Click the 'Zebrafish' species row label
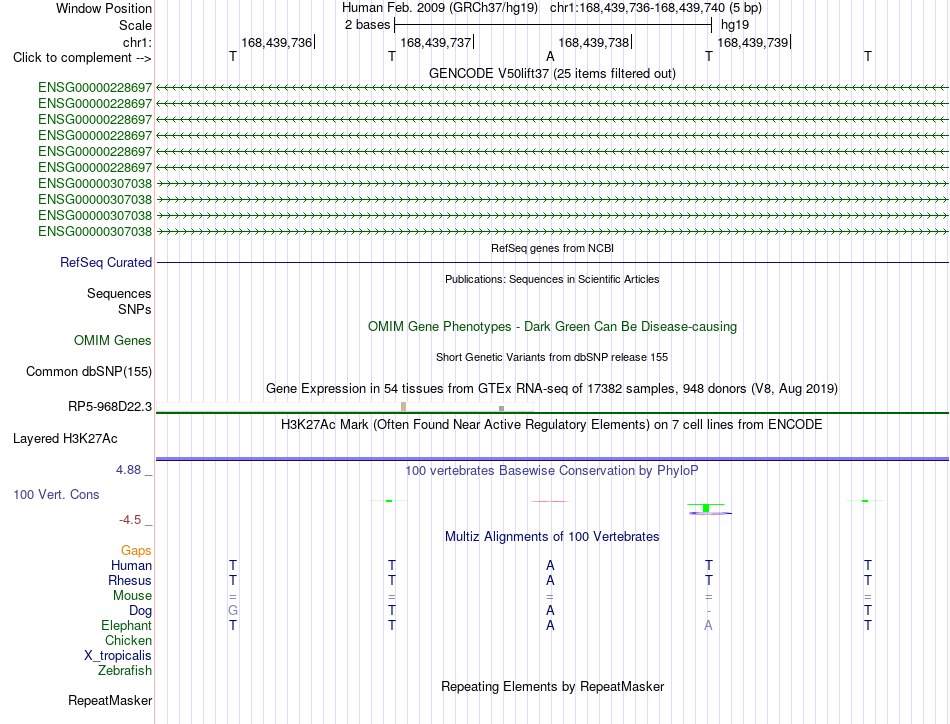 [125, 671]
